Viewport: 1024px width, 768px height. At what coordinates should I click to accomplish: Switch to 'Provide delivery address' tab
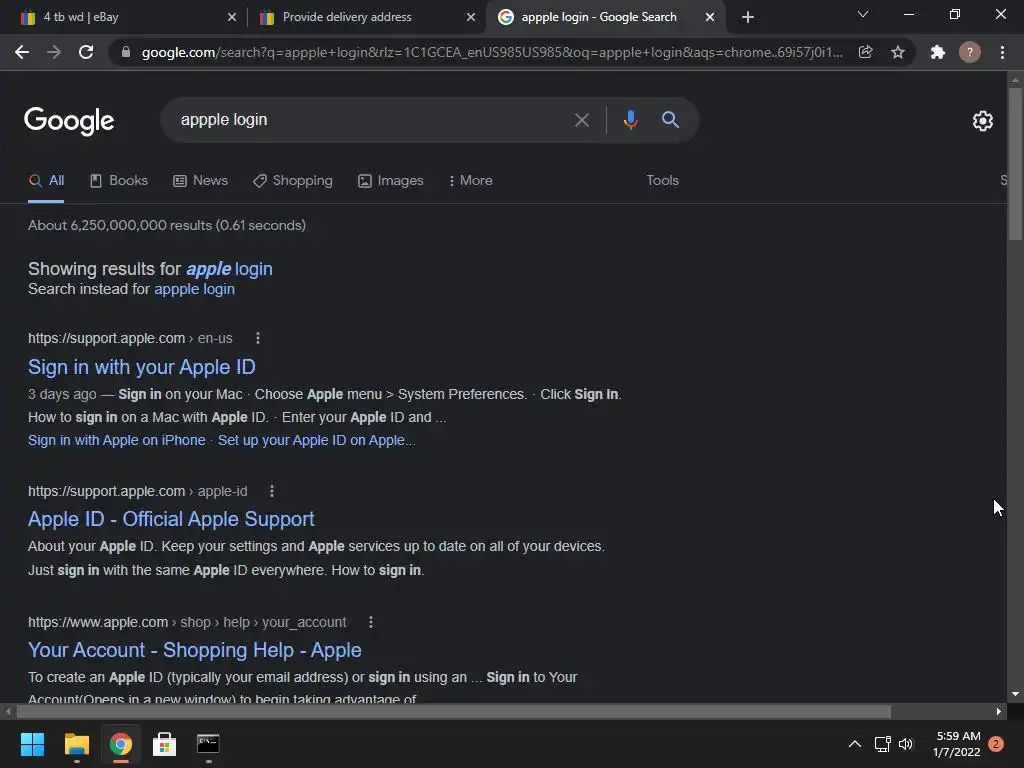point(366,17)
